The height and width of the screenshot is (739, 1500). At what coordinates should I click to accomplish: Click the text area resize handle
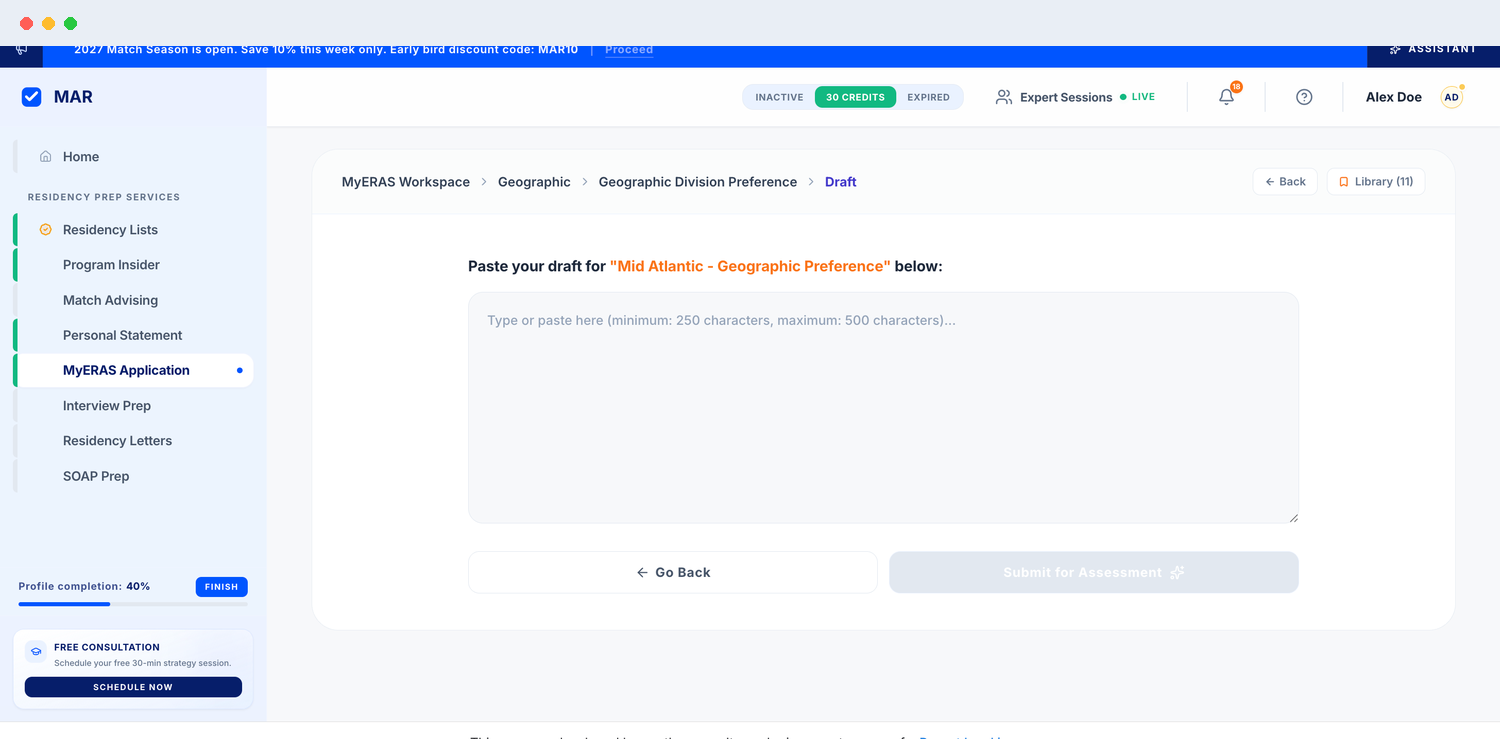[1293, 517]
